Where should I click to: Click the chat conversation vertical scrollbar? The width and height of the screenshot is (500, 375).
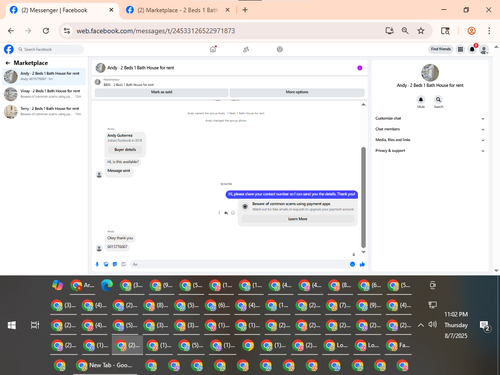[363, 197]
